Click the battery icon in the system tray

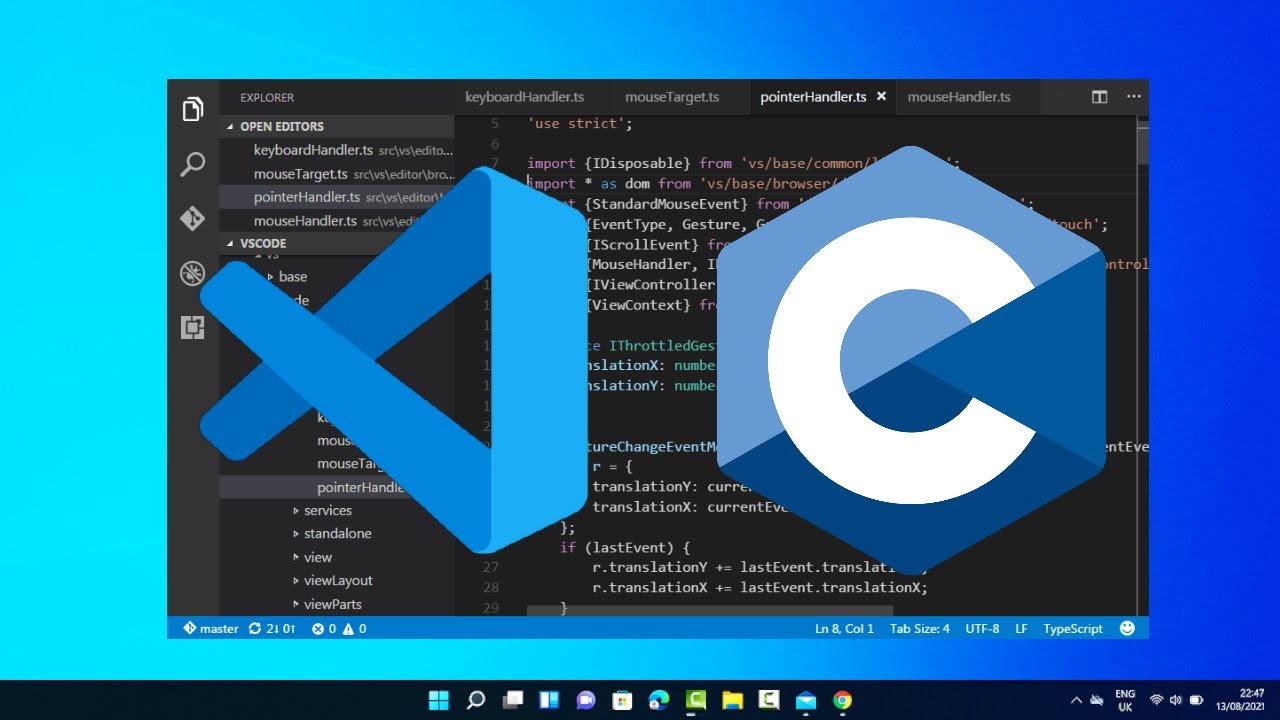point(1197,700)
